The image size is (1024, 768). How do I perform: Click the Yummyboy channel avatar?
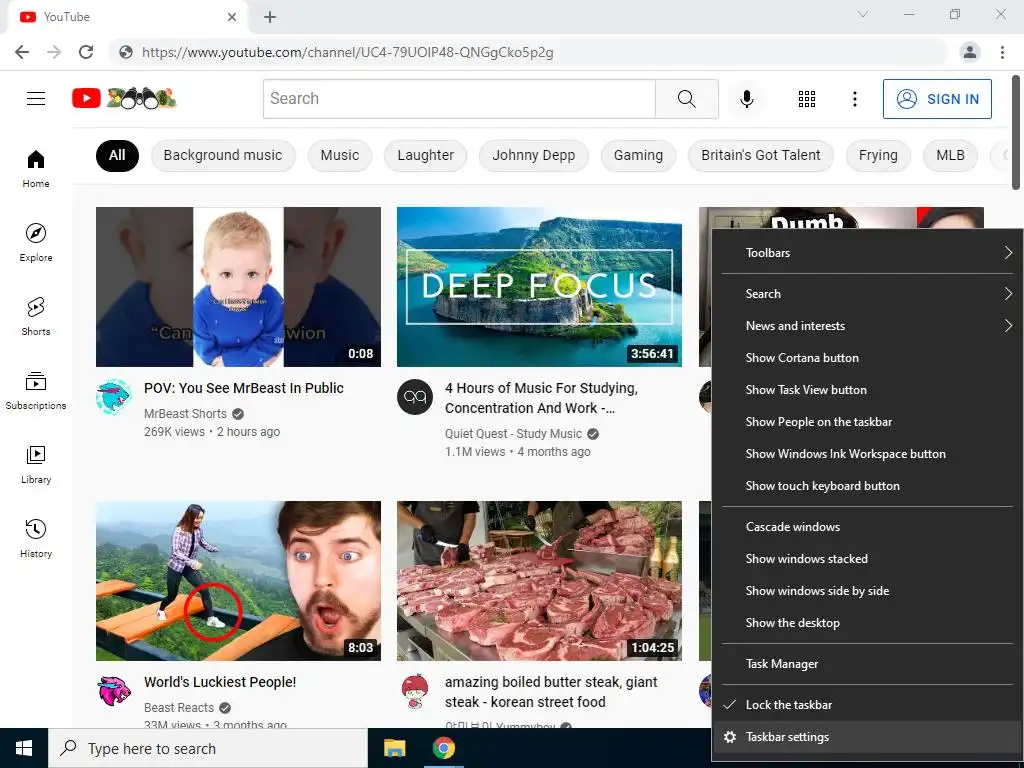pos(415,691)
